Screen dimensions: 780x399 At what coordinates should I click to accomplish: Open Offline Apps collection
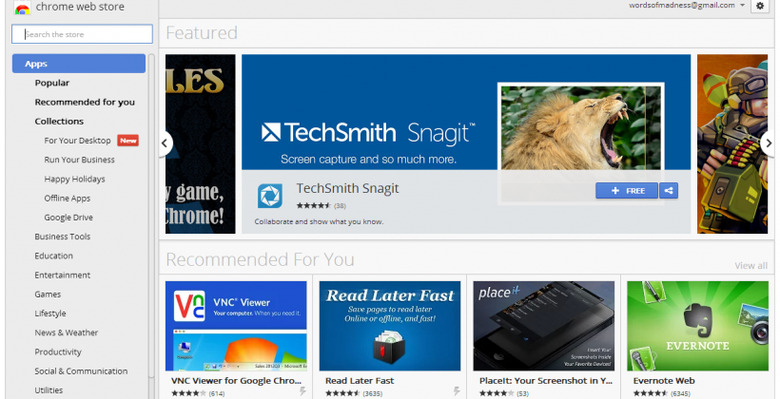coord(67,198)
